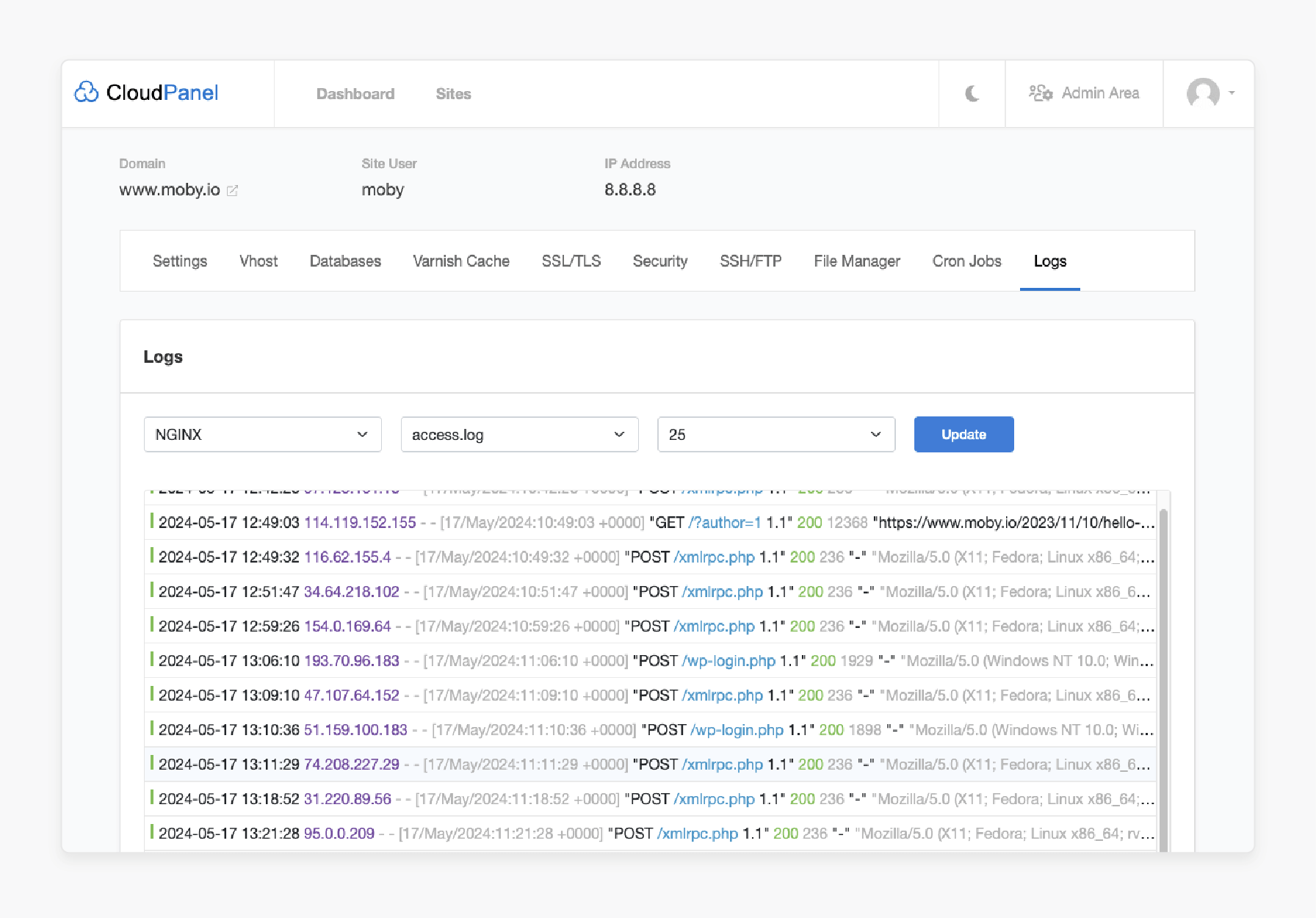The width and height of the screenshot is (1316, 918).
Task: Switch to the Cron Jobs tab
Action: (966, 261)
